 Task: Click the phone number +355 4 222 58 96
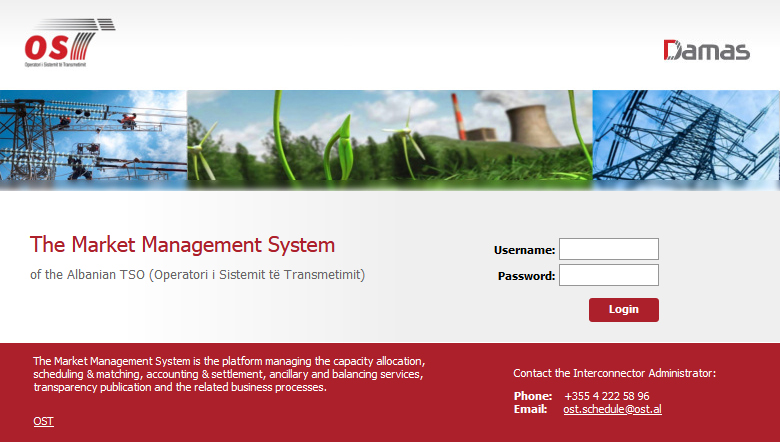pyautogui.click(x=606, y=396)
